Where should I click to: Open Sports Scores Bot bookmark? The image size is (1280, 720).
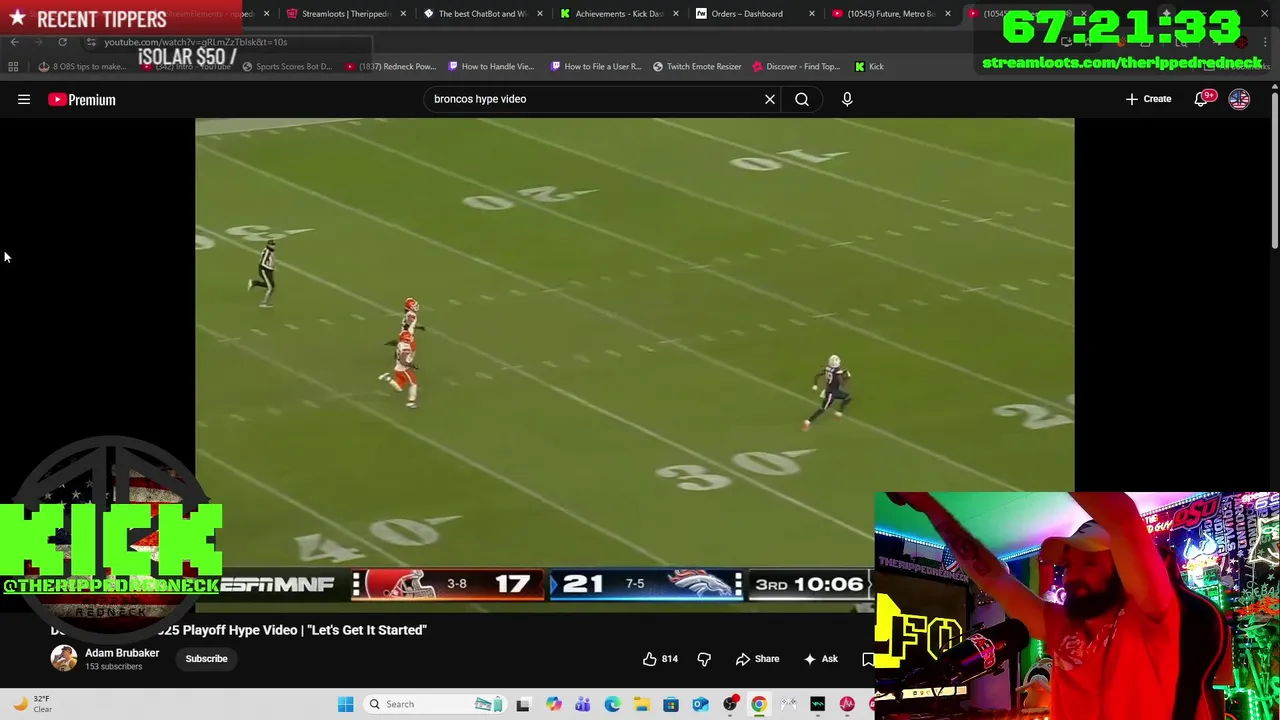coord(287,66)
